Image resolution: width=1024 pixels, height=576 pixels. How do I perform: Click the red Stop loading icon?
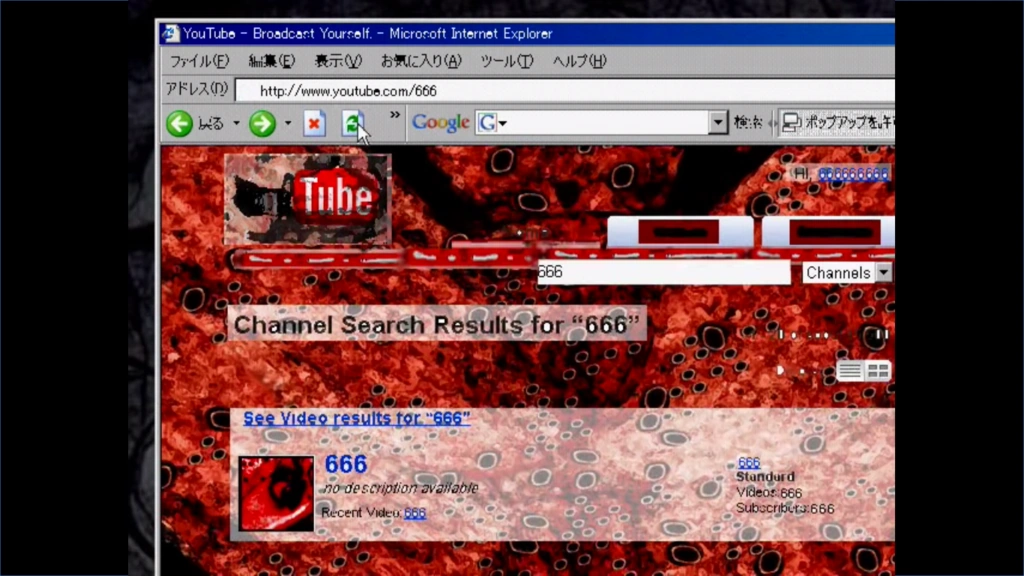pyautogui.click(x=313, y=123)
